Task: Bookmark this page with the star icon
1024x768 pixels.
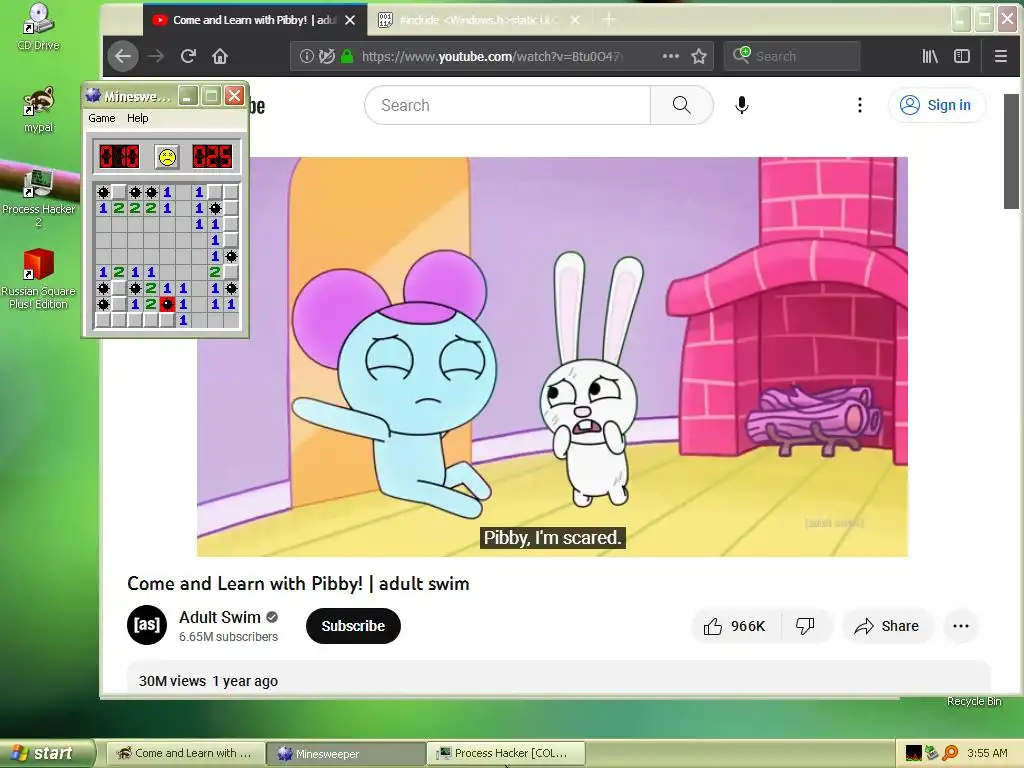Action: pos(699,56)
